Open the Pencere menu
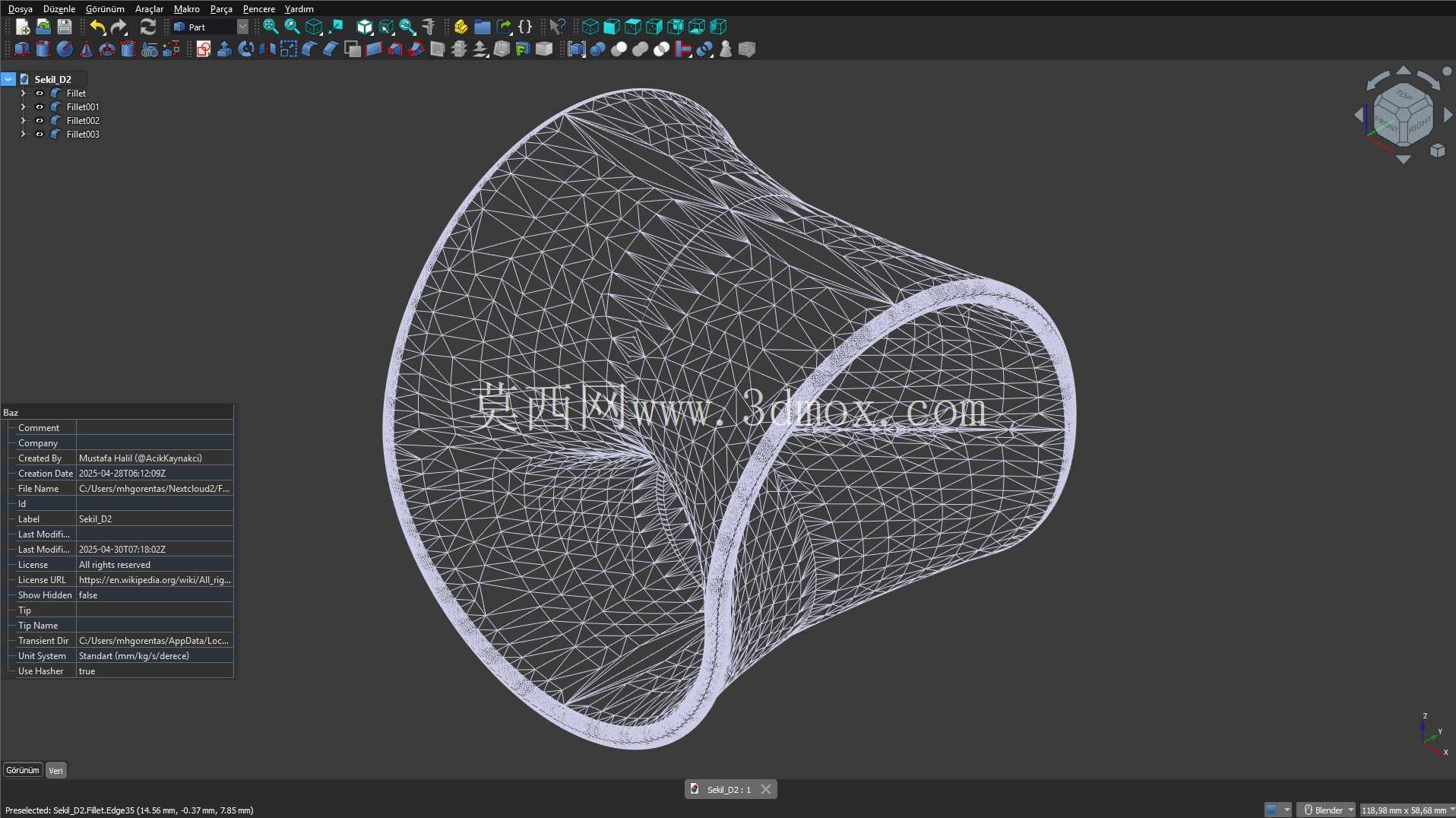This screenshot has width=1456, height=818. click(259, 9)
